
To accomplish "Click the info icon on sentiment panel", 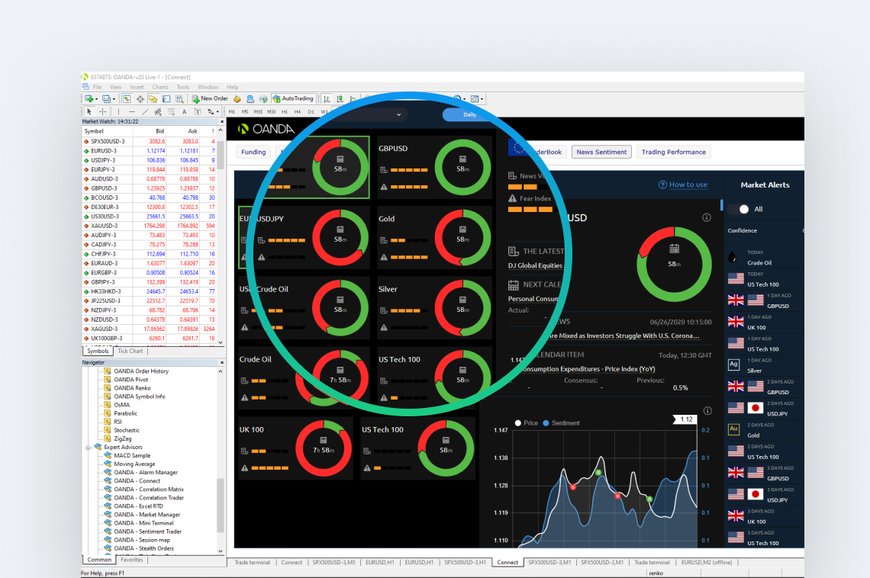I will point(706,217).
